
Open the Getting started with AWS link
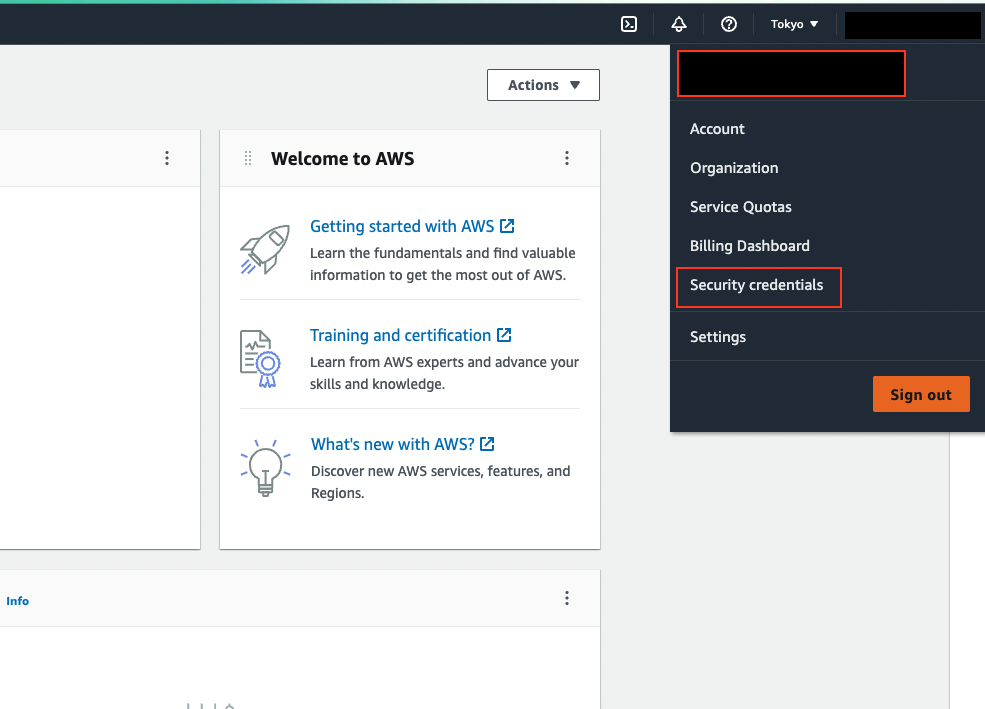point(412,226)
